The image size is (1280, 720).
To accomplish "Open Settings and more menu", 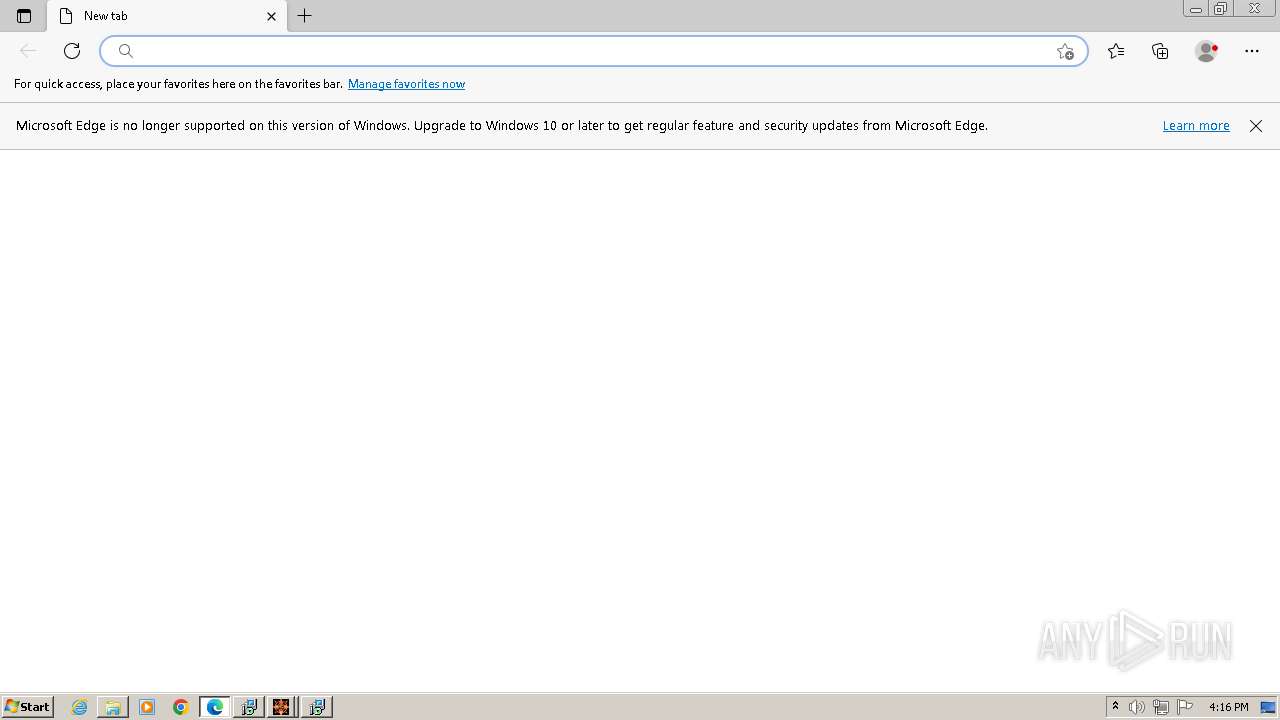I will (1252, 51).
